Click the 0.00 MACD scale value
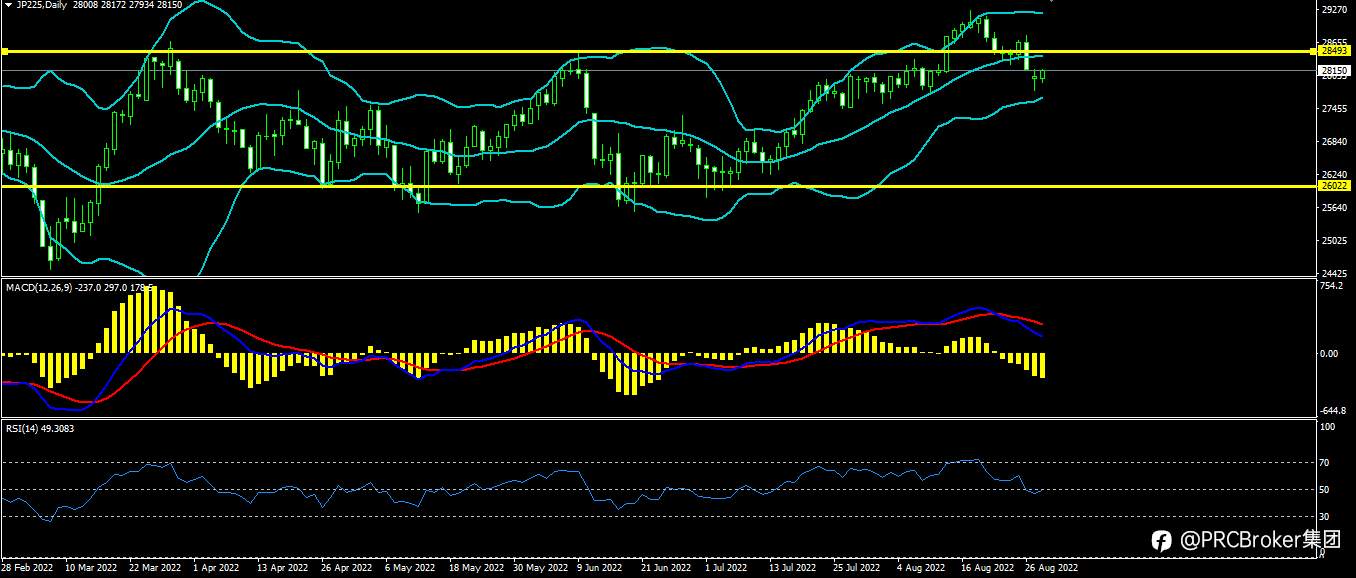 pyautogui.click(x=1330, y=353)
